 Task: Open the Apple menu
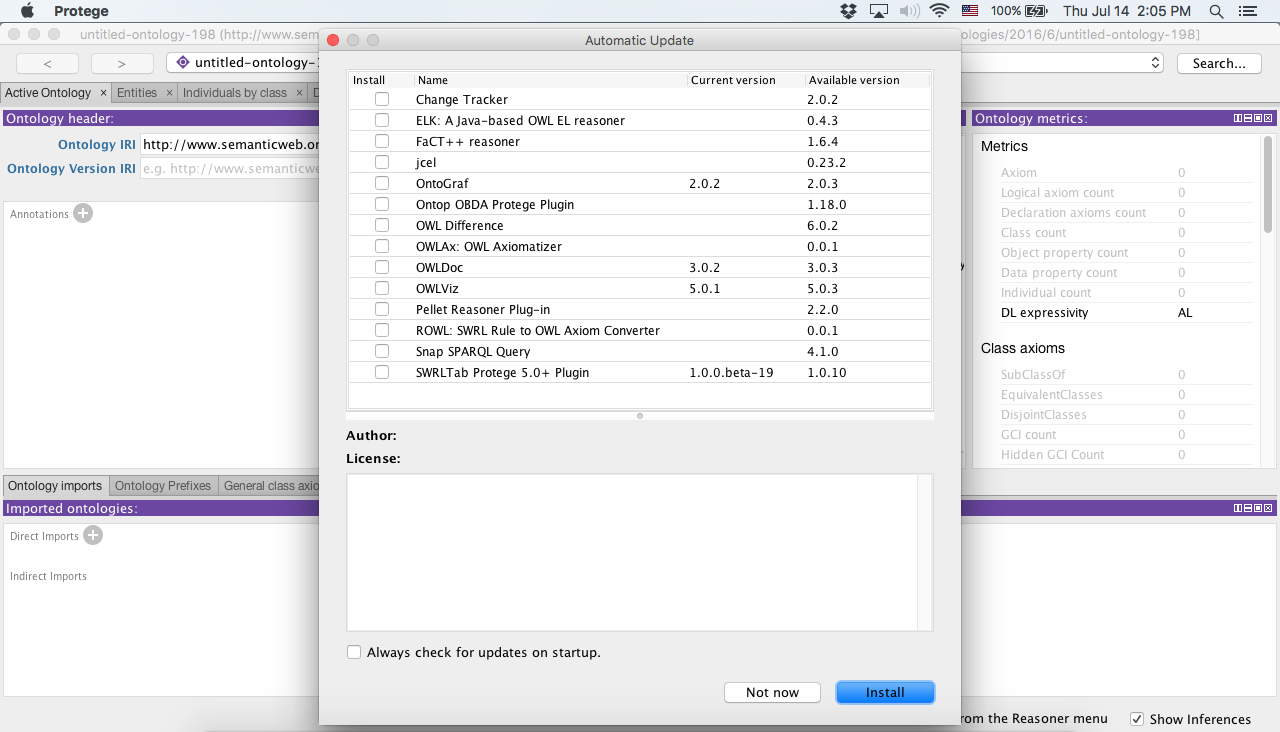(27, 11)
